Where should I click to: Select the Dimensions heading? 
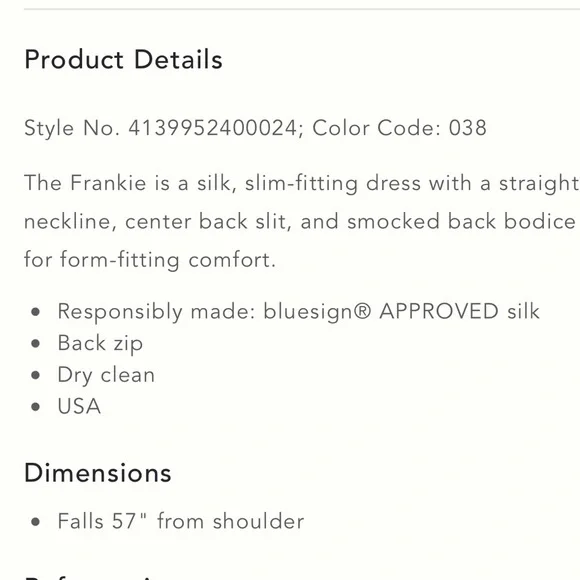(98, 473)
